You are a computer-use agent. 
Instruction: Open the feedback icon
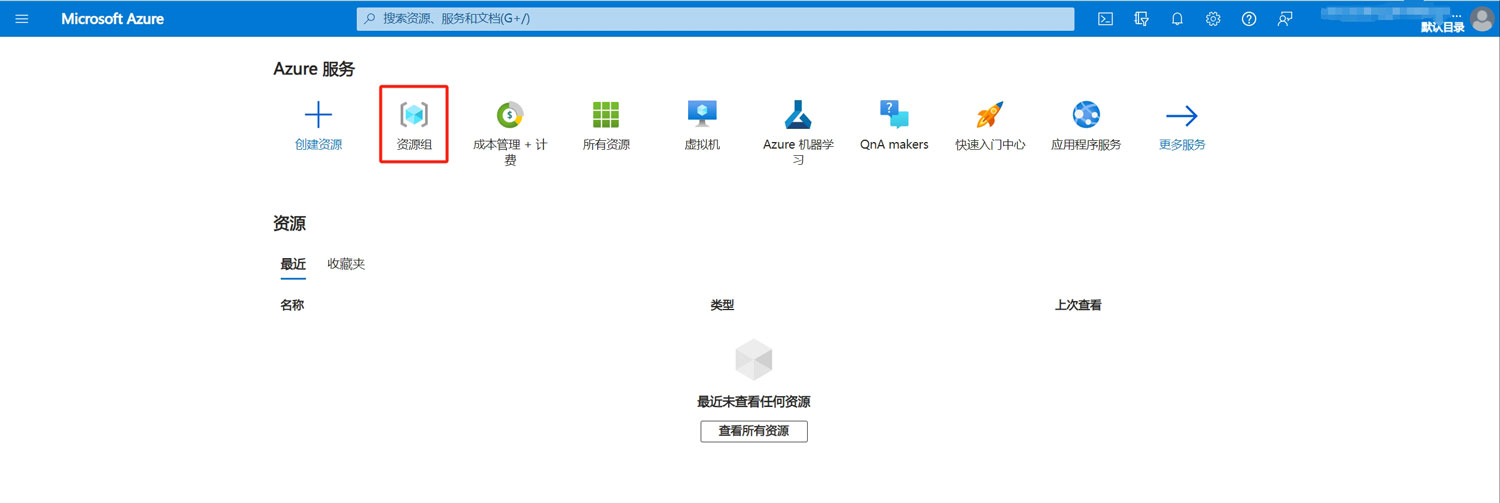[1285, 19]
